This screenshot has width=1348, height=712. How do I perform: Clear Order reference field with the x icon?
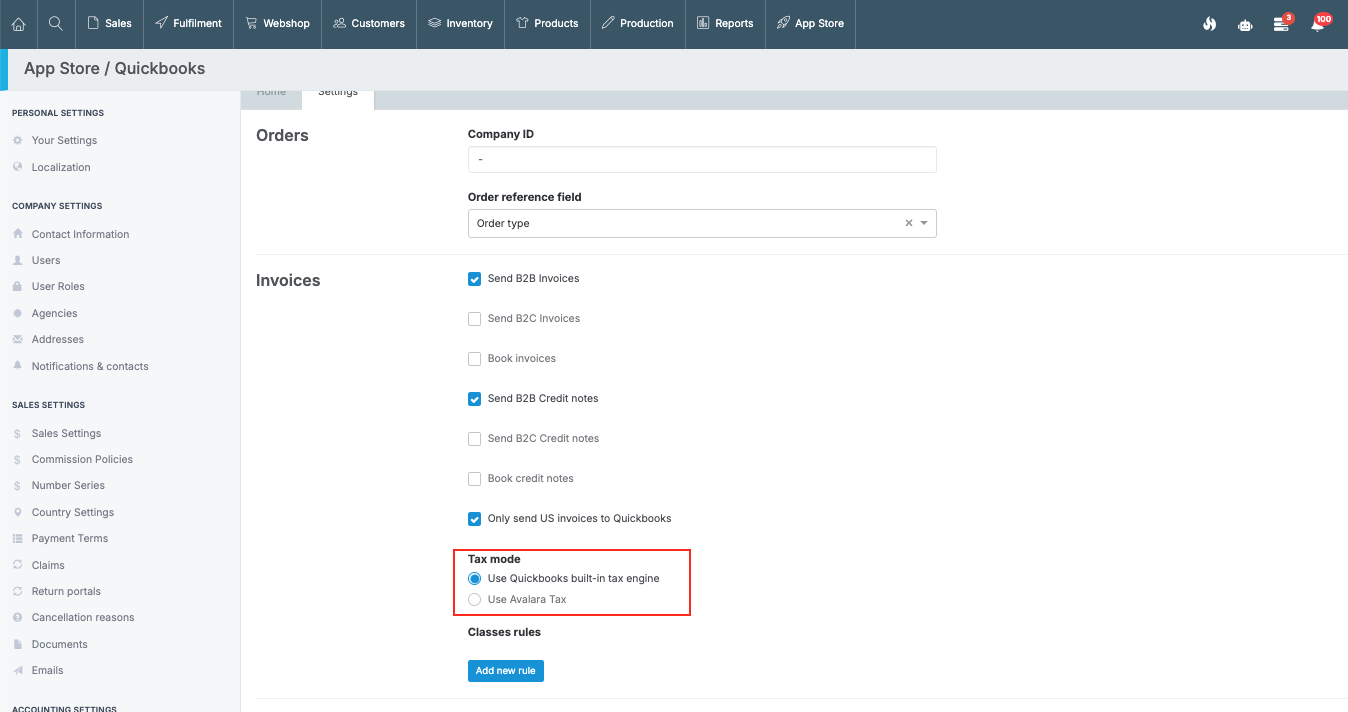(909, 223)
